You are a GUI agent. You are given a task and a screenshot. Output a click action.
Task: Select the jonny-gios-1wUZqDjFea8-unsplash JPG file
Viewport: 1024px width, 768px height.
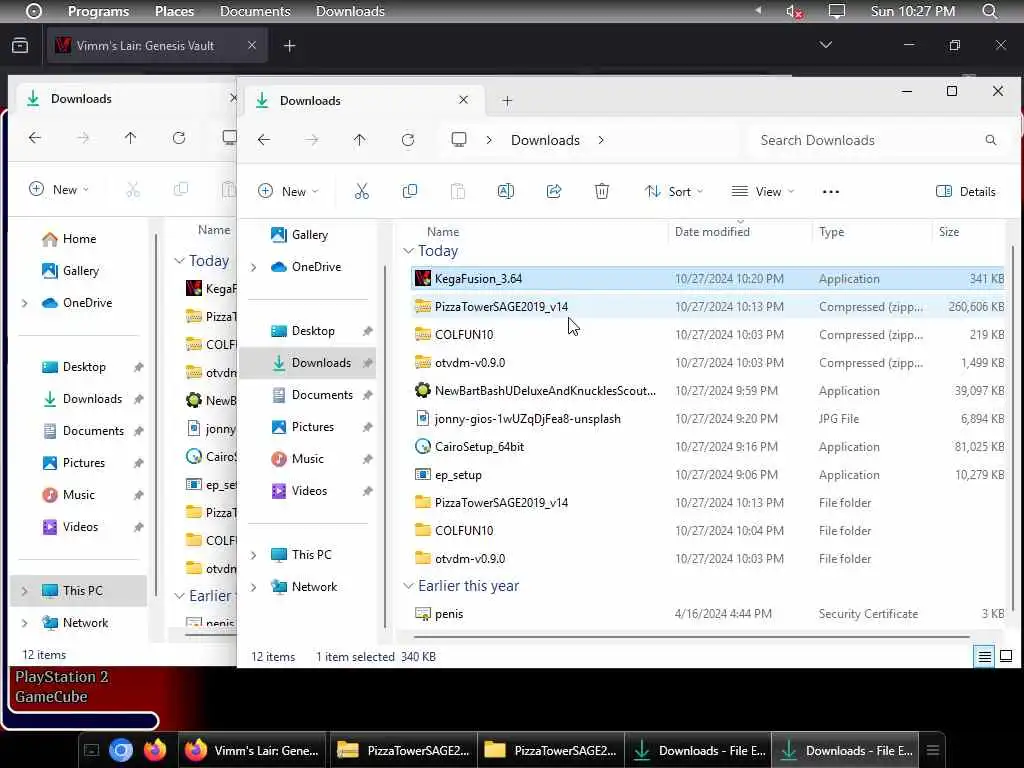pos(708,419)
